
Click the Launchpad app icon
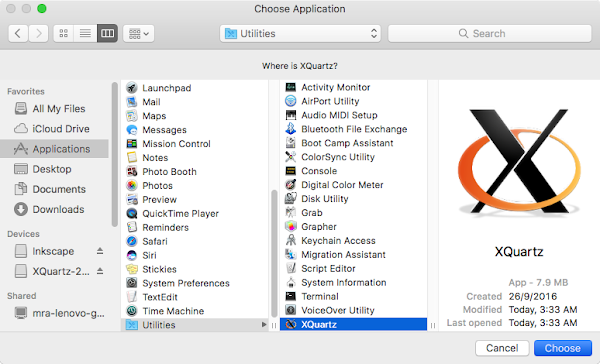(x=132, y=88)
